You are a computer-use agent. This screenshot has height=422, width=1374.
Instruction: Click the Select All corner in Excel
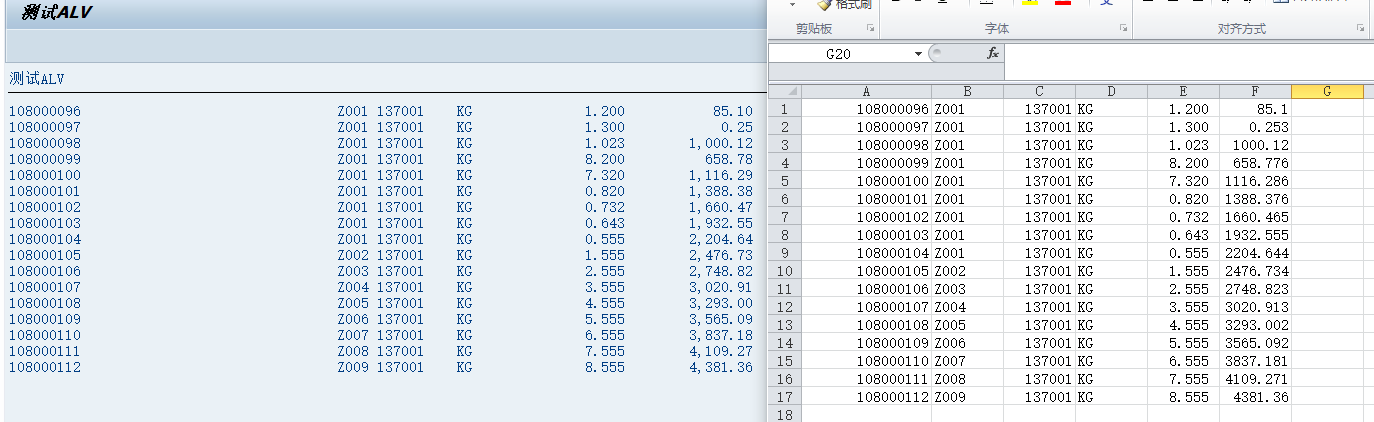[x=785, y=91]
